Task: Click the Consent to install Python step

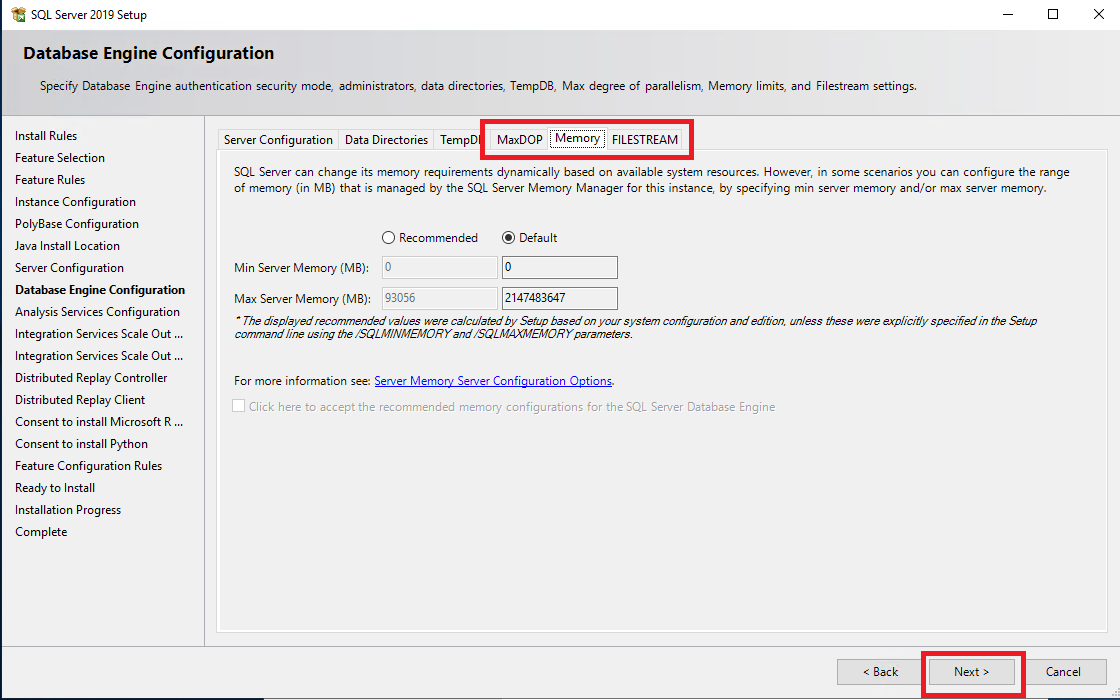Action: tap(81, 444)
